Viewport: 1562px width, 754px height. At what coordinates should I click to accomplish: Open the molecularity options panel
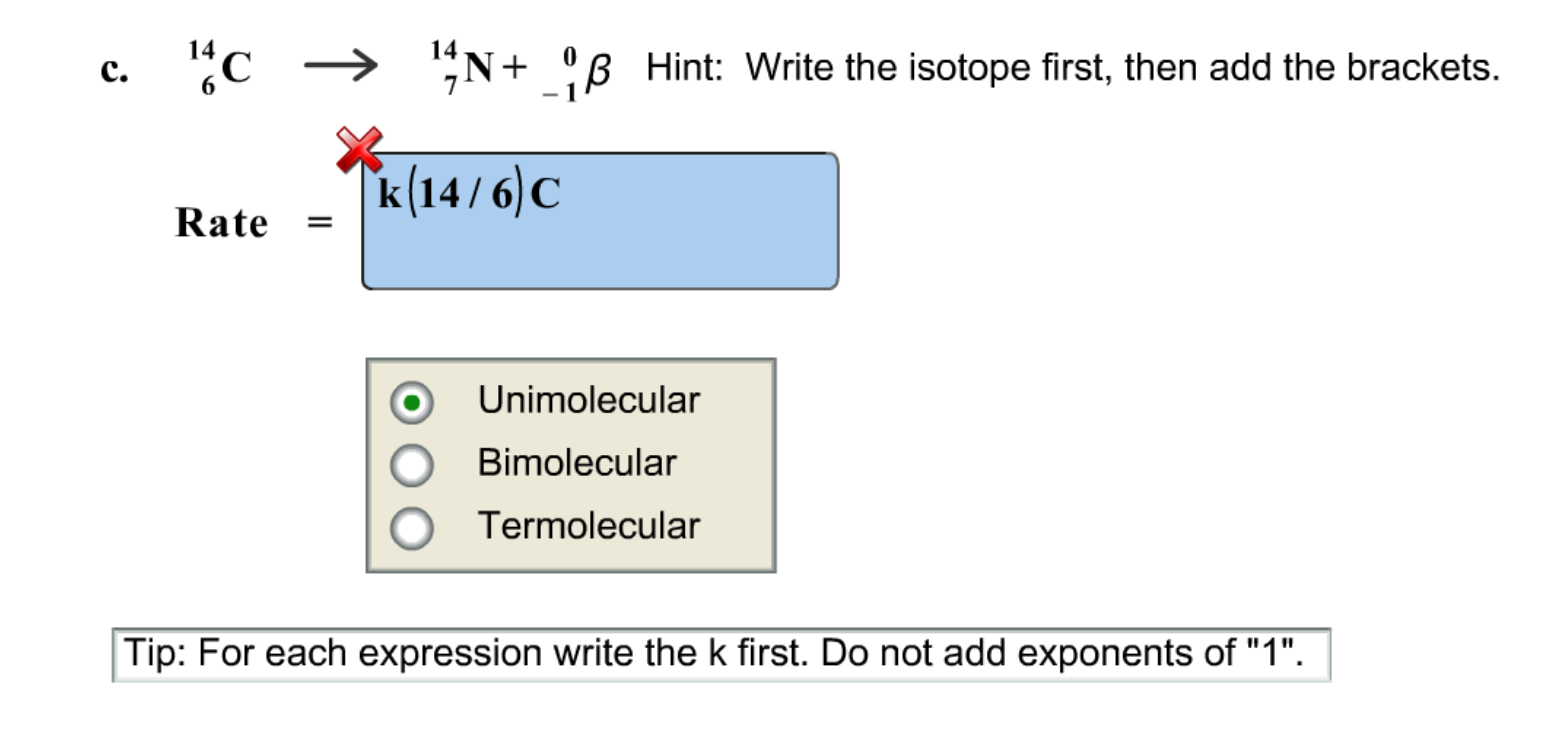[x=572, y=463]
